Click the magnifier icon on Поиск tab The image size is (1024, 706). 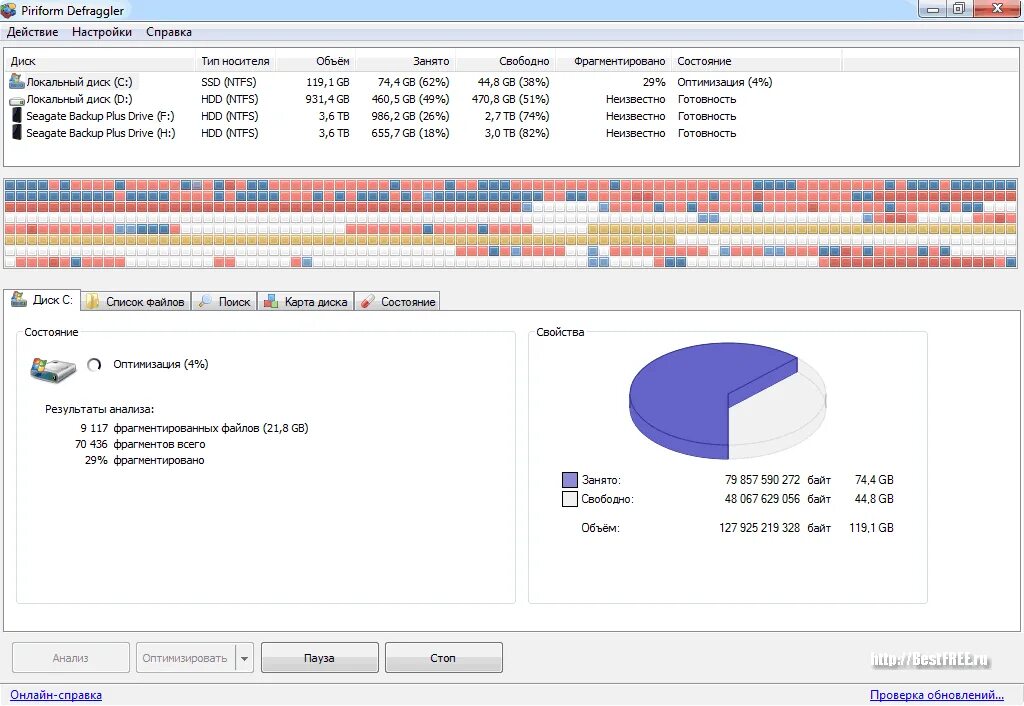tap(205, 301)
